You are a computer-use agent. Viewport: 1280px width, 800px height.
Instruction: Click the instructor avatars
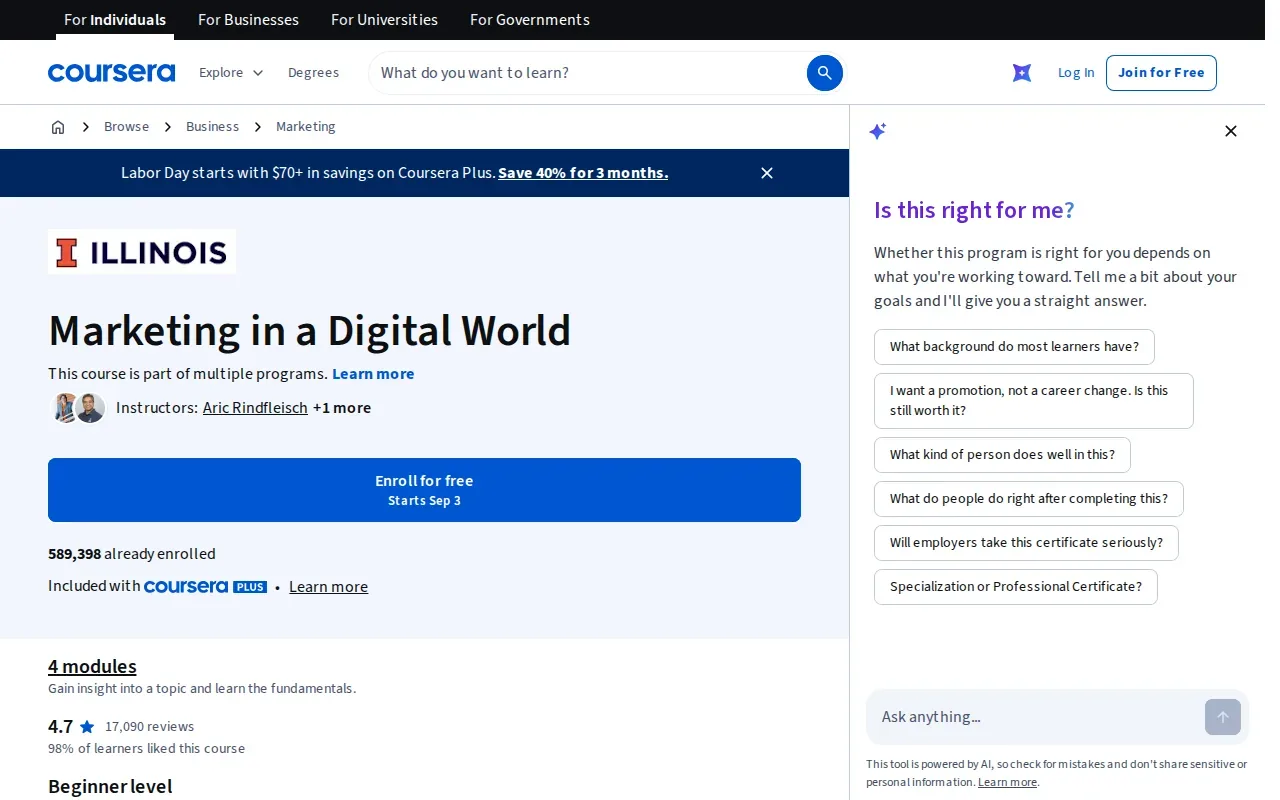pos(78,408)
